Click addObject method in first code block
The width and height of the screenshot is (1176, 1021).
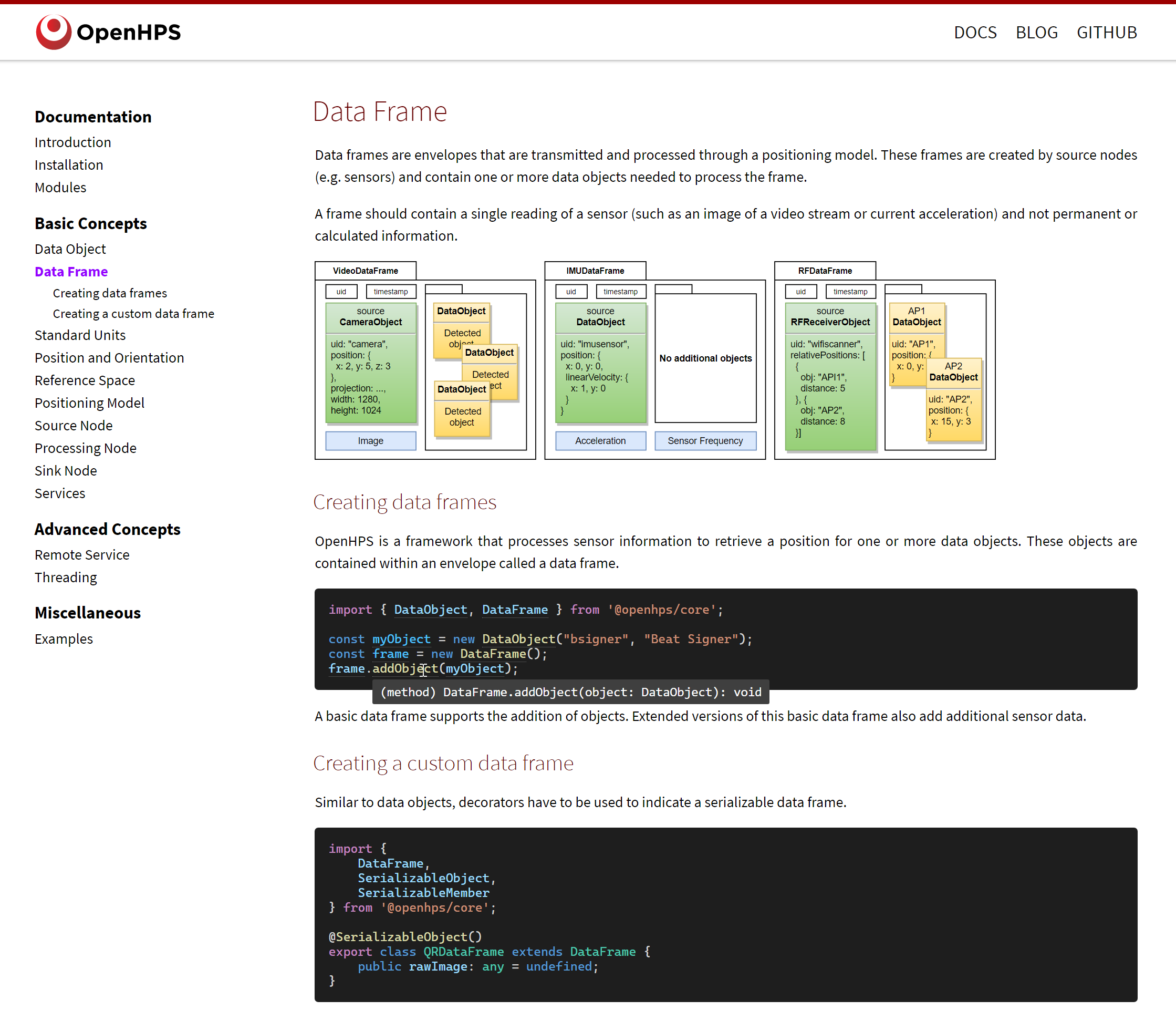click(x=405, y=669)
